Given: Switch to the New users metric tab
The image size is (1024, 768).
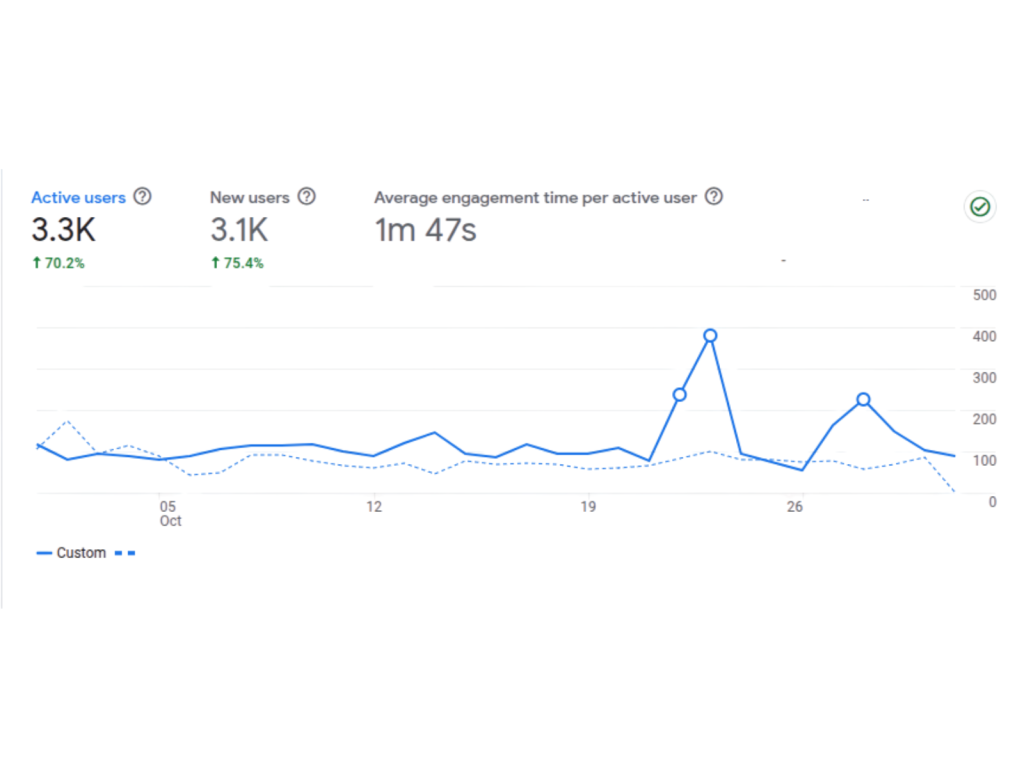Looking at the screenshot, I should [249, 198].
